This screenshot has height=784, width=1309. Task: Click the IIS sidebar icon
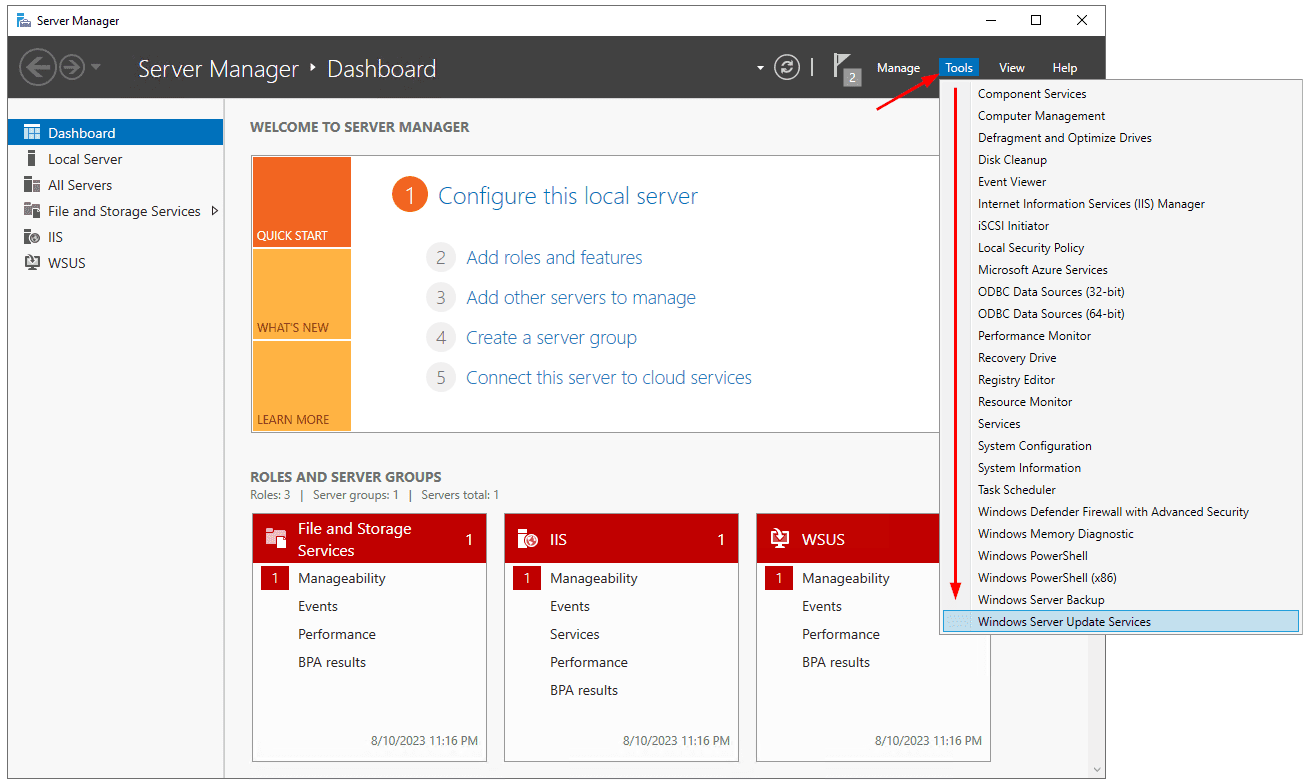pos(31,236)
